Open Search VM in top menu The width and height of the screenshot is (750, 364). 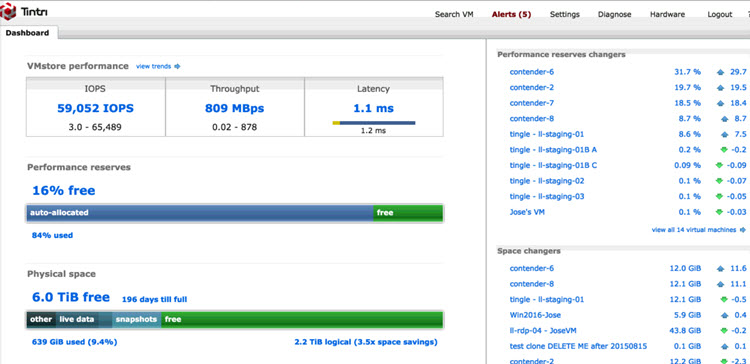454,14
